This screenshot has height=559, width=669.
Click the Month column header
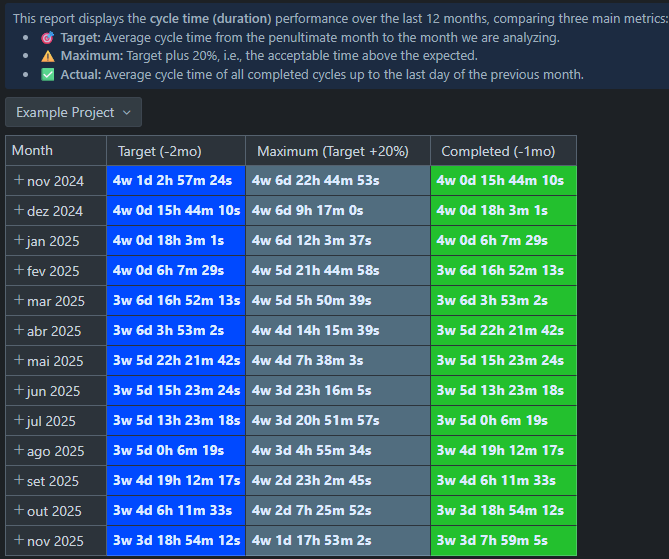click(x=32, y=151)
